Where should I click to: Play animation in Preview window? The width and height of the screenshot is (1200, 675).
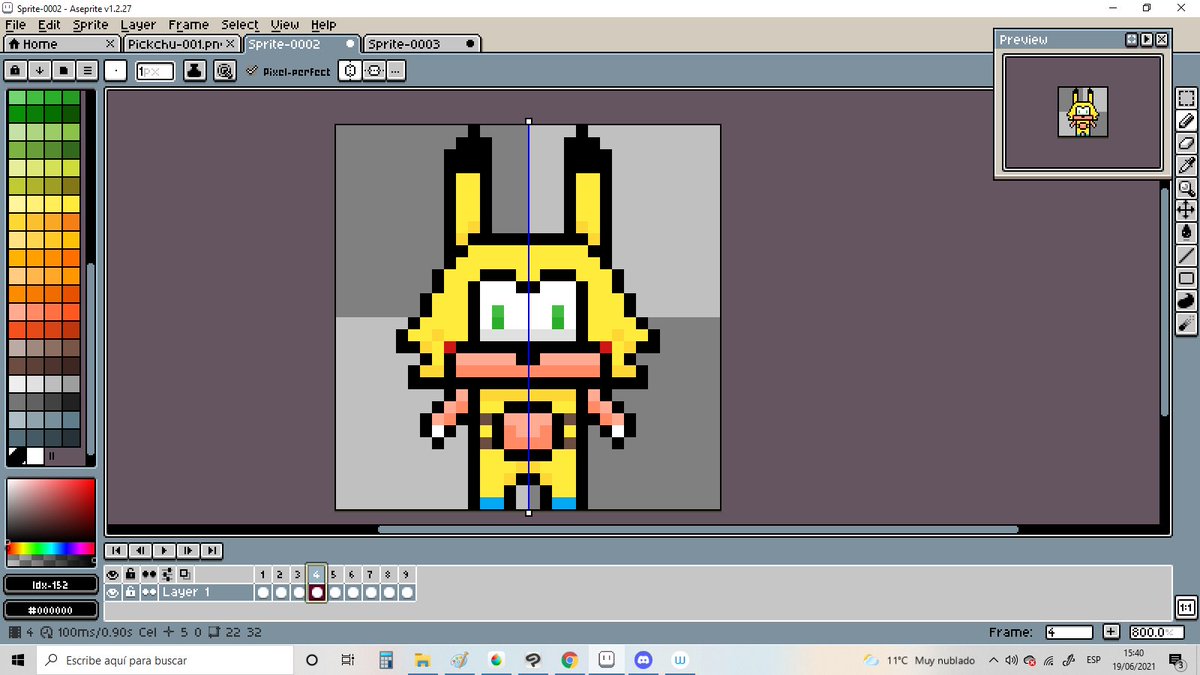(x=1146, y=39)
